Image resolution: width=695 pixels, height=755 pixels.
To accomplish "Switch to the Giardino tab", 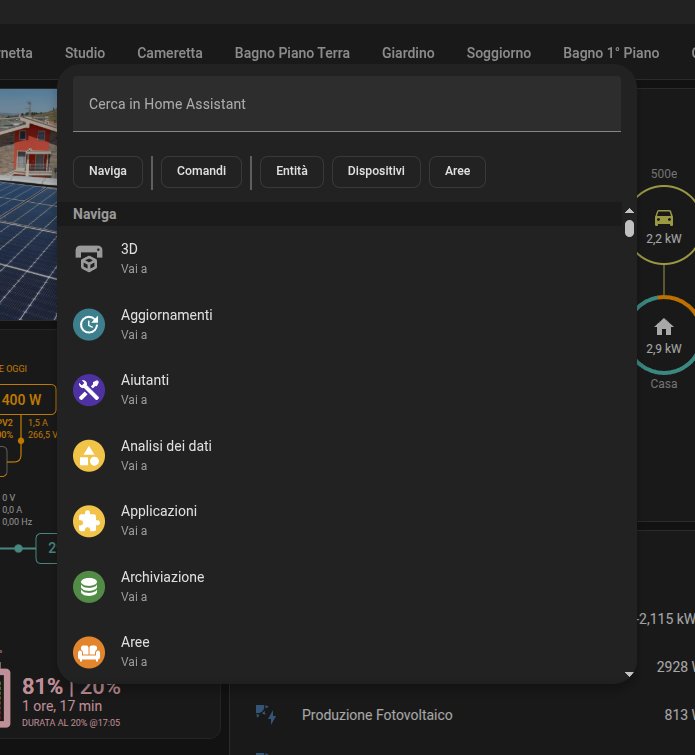I will 408,53.
